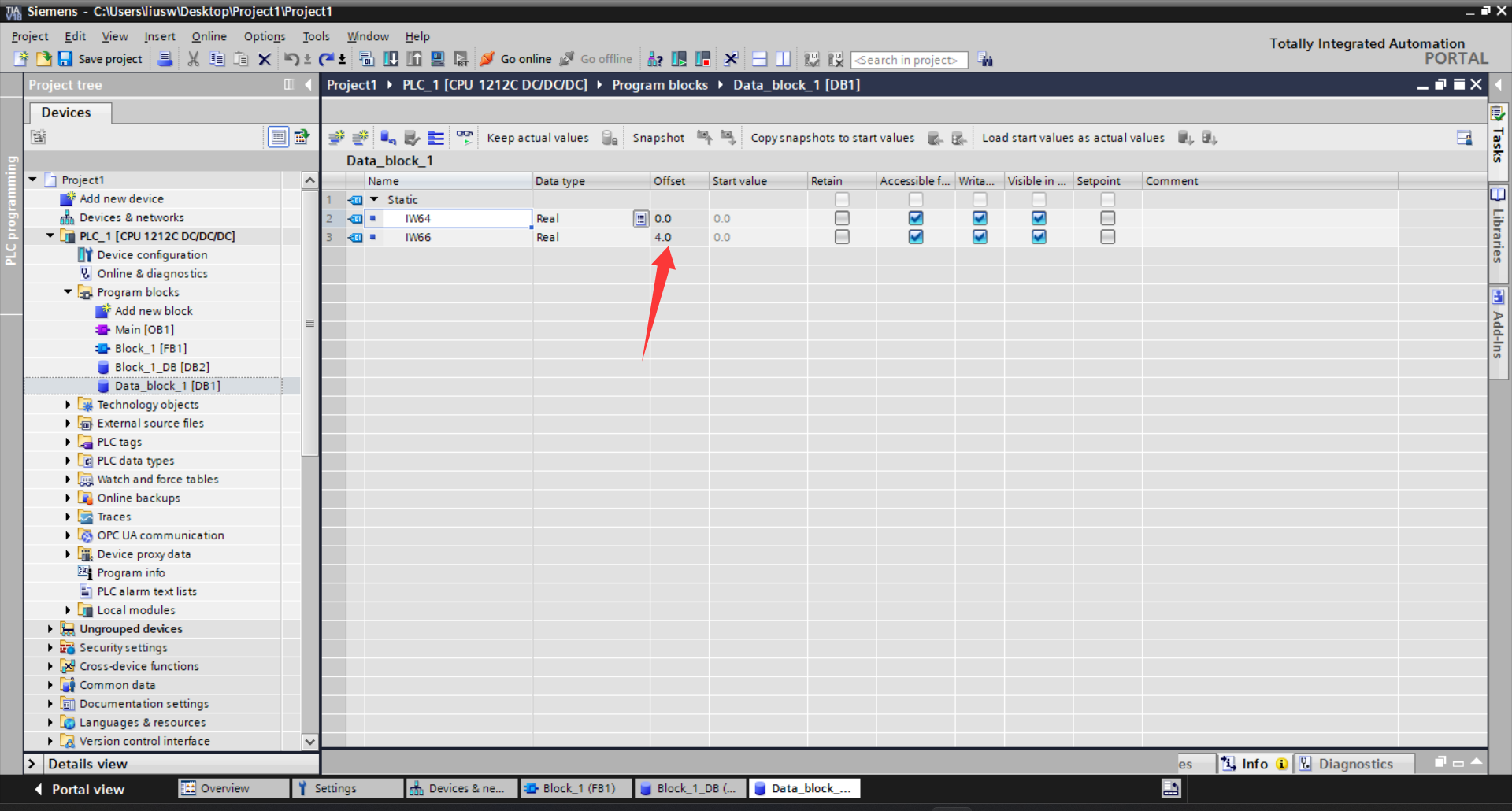Click the Print icon in the toolbar
This screenshot has height=811, width=1512.
165,59
